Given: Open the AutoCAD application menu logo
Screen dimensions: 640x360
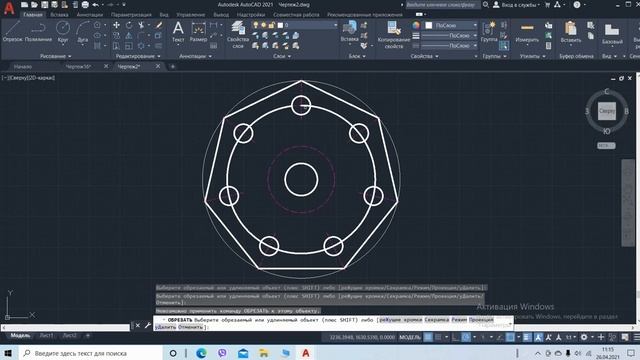Looking at the screenshot, I should (9, 8).
